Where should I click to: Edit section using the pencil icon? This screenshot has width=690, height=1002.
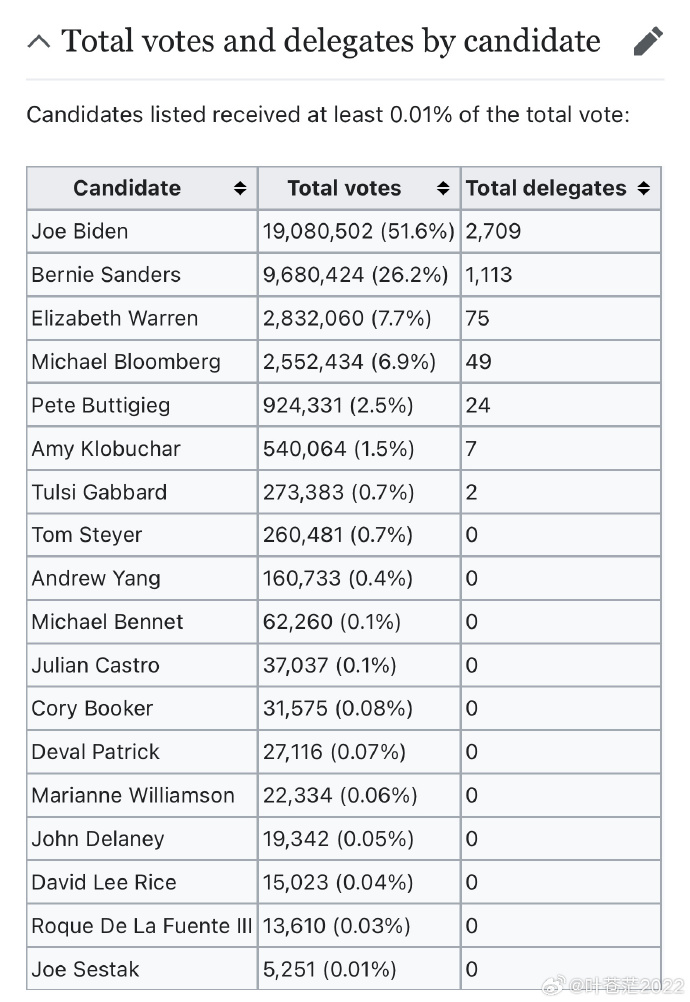click(648, 42)
